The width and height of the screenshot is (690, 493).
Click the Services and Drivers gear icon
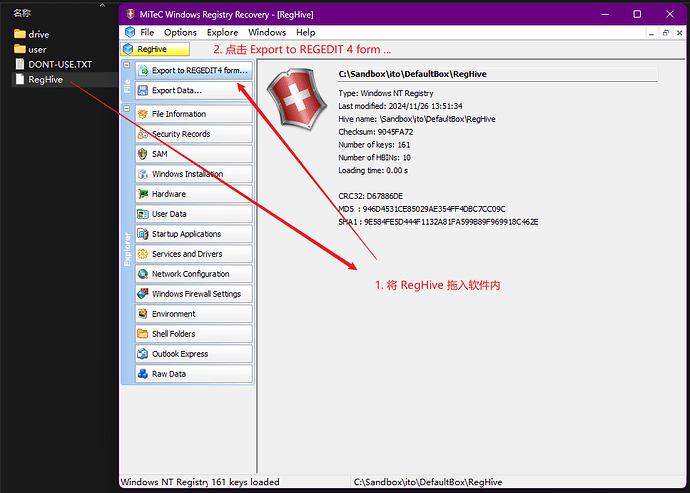pyautogui.click(x=143, y=254)
